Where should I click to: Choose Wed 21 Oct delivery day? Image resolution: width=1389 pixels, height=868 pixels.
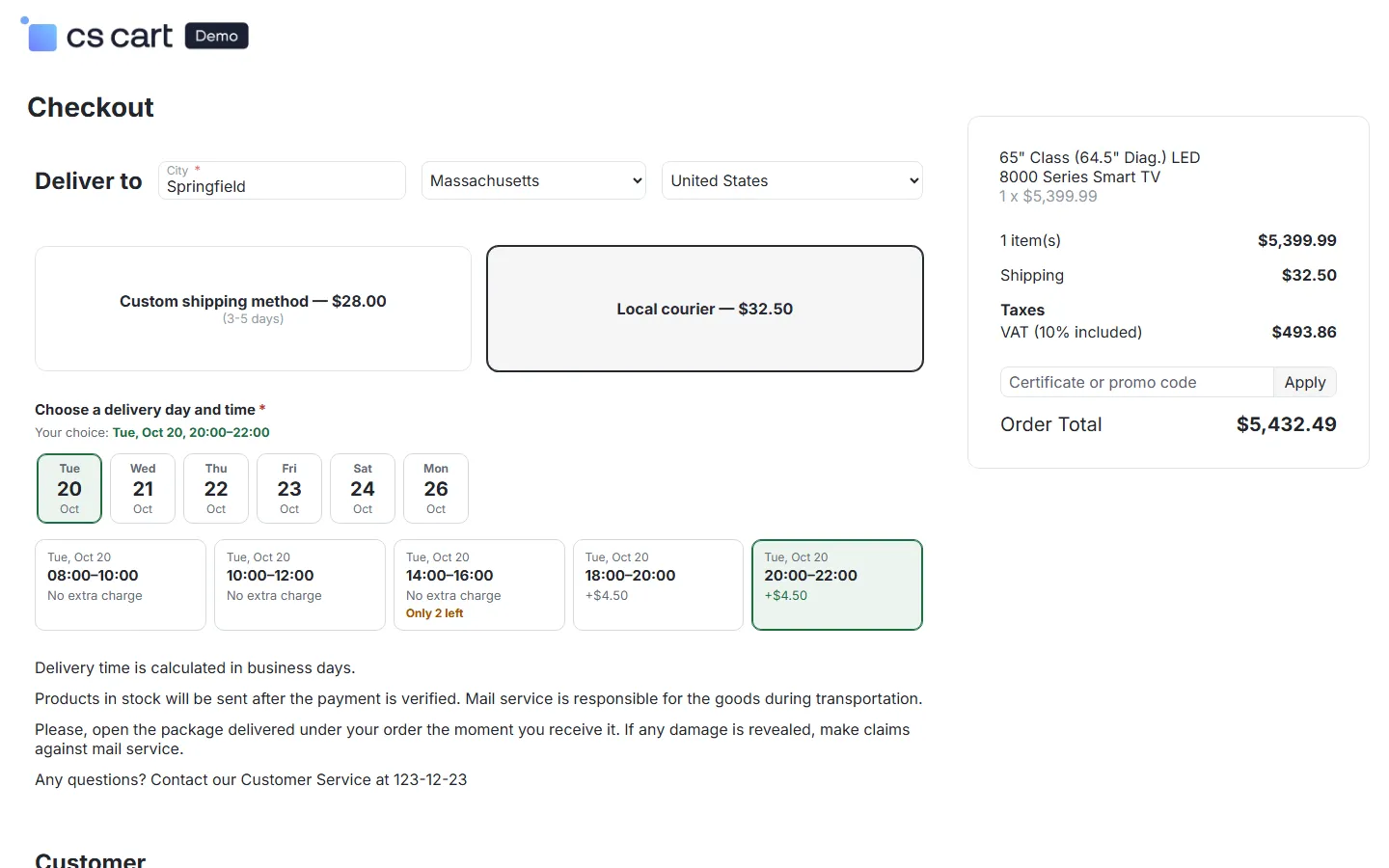click(143, 488)
